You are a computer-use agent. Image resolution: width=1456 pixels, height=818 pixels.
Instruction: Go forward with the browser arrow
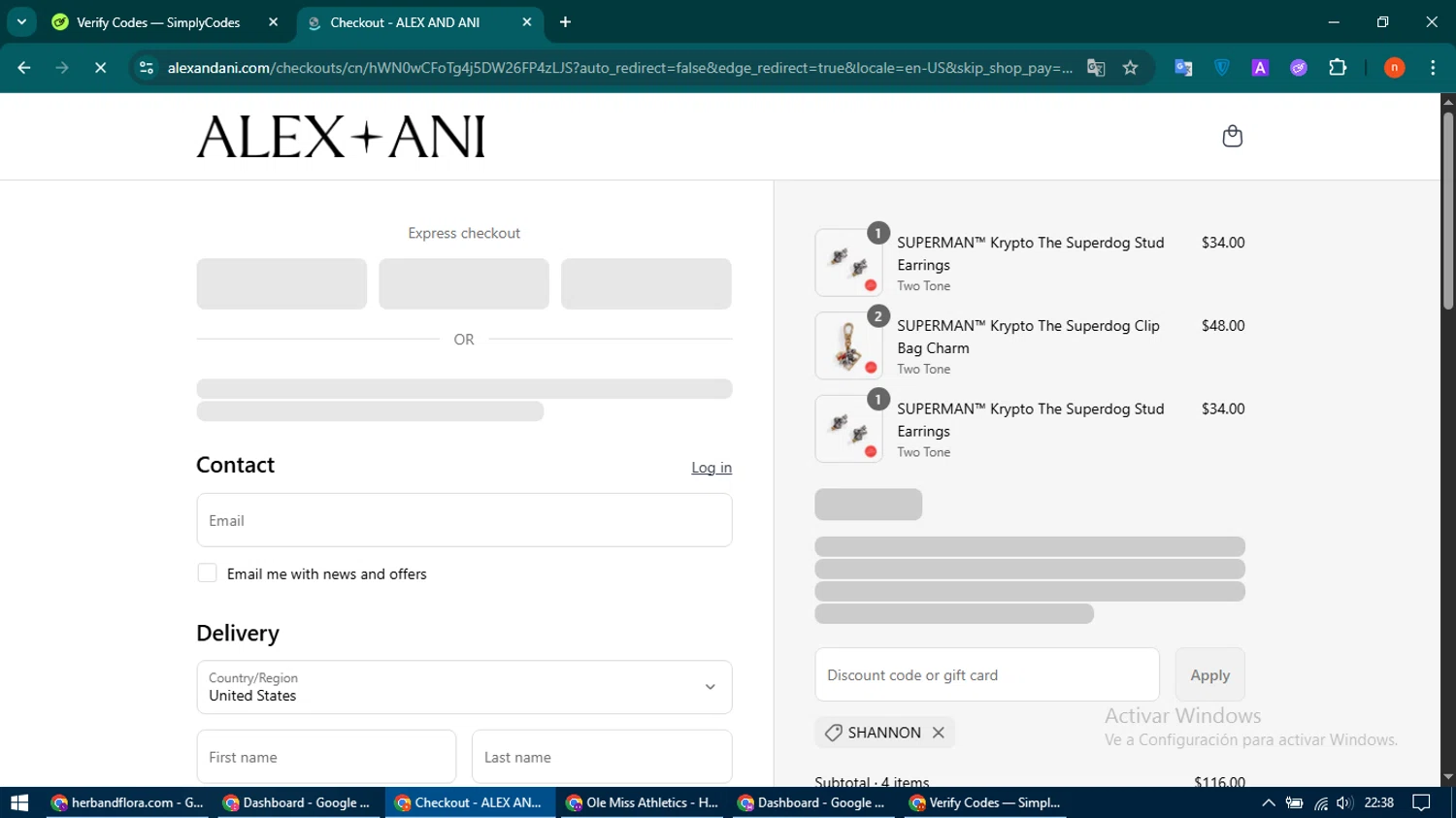point(62,68)
